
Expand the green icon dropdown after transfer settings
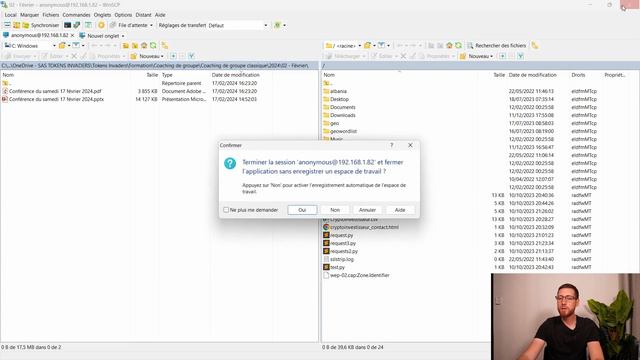point(284,25)
